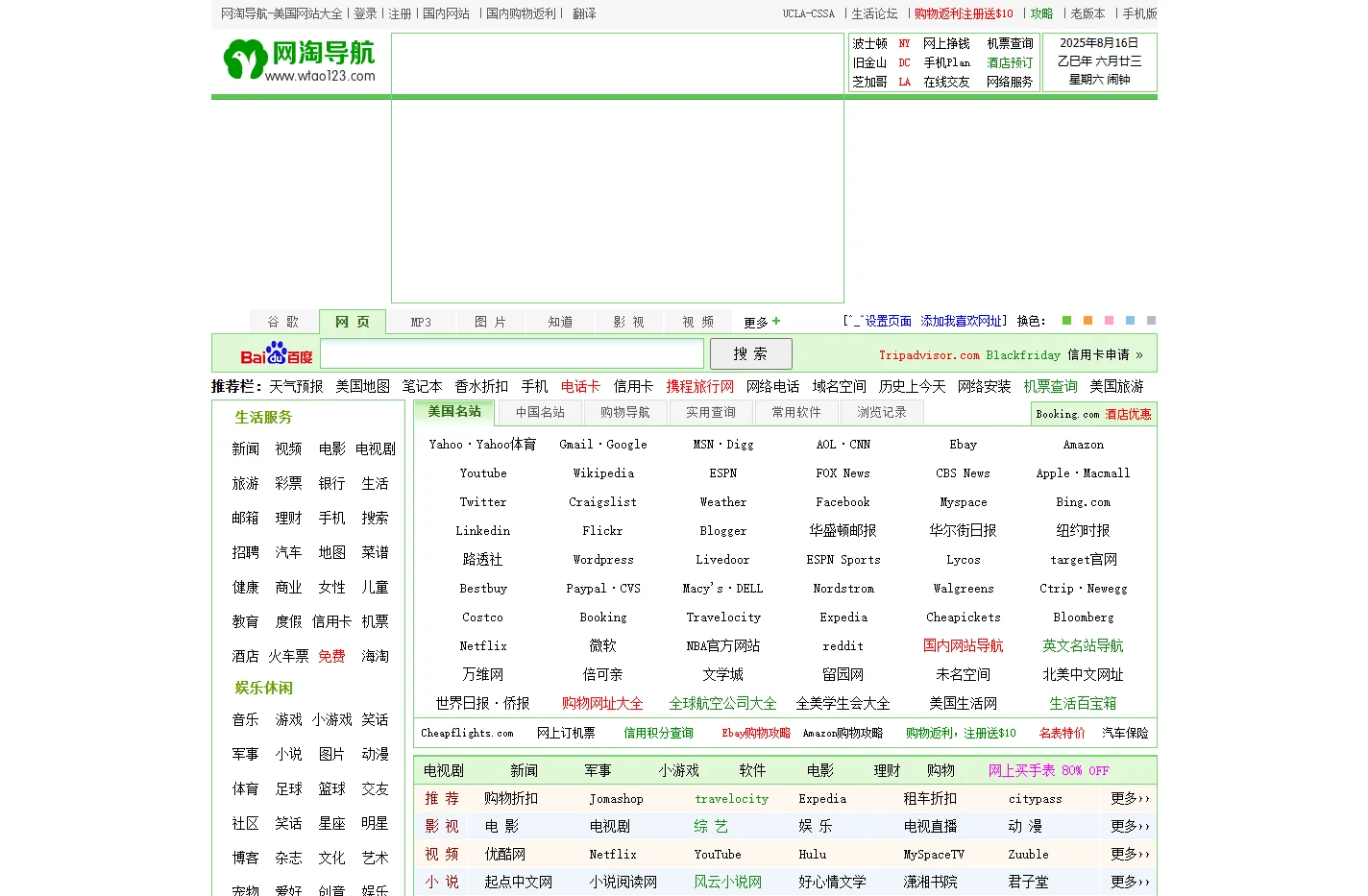Click the 闹钟 alarm link
This screenshot has width=1368, height=896.
1119,80
